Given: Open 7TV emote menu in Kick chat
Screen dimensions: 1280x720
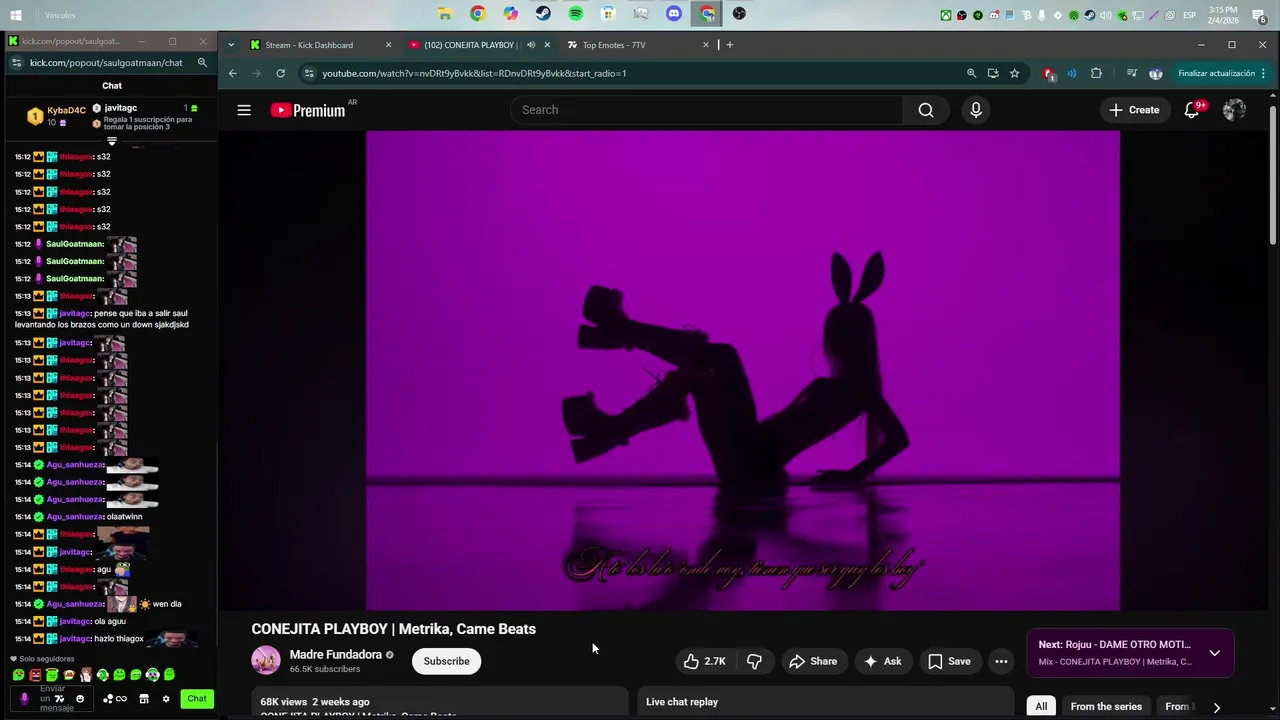Looking at the screenshot, I should 59,699.
